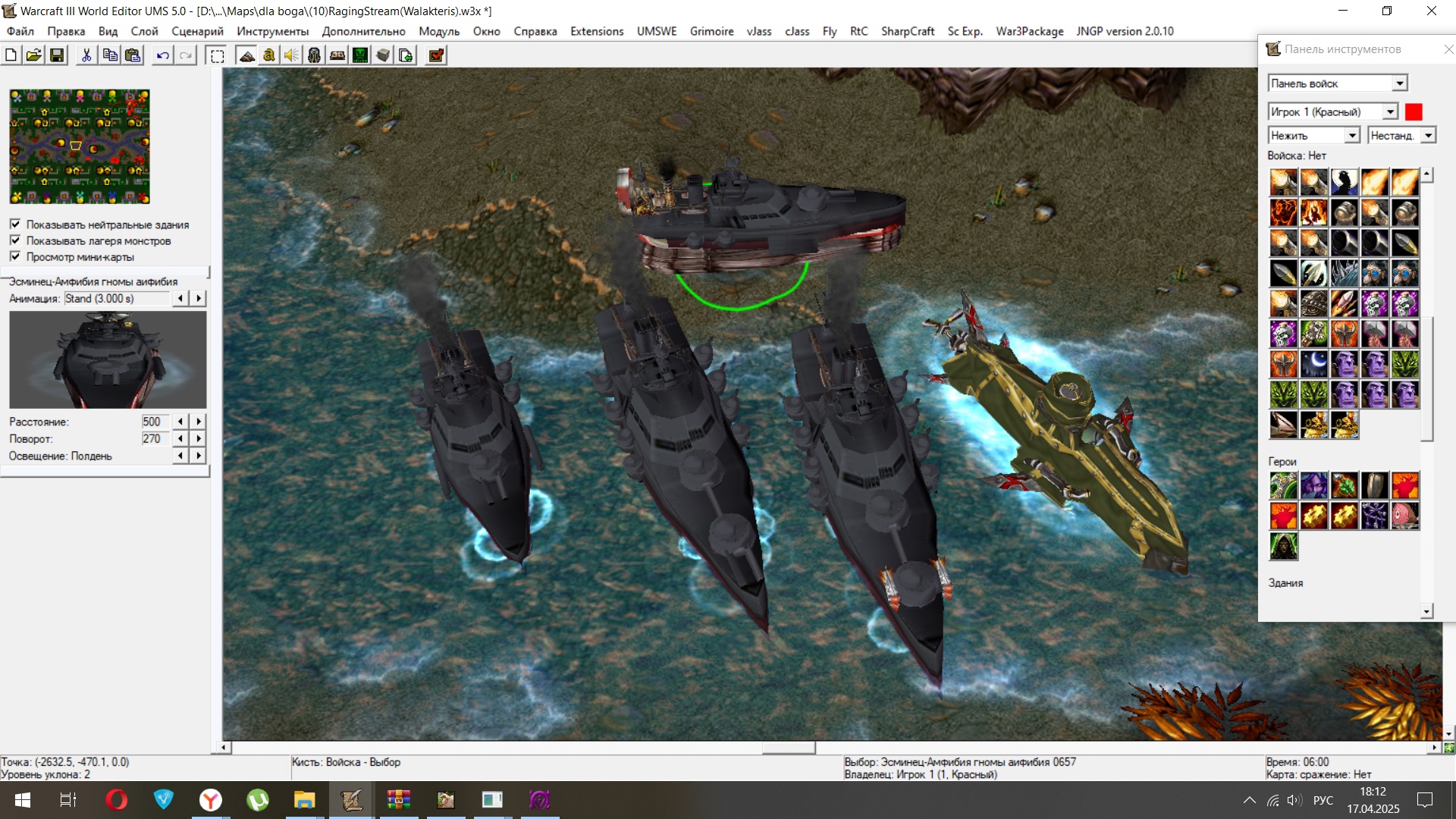The height and width of the screenshot is (819, 1456).
Task: Open the Import Manager icon
Action: (406, 55)
